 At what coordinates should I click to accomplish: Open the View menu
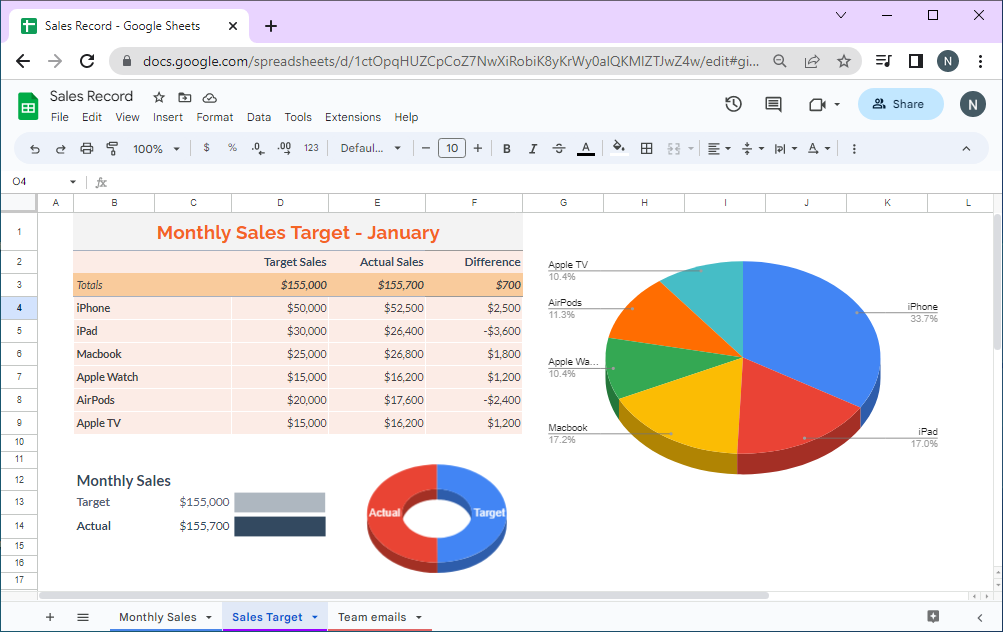[x=127, y=117]
